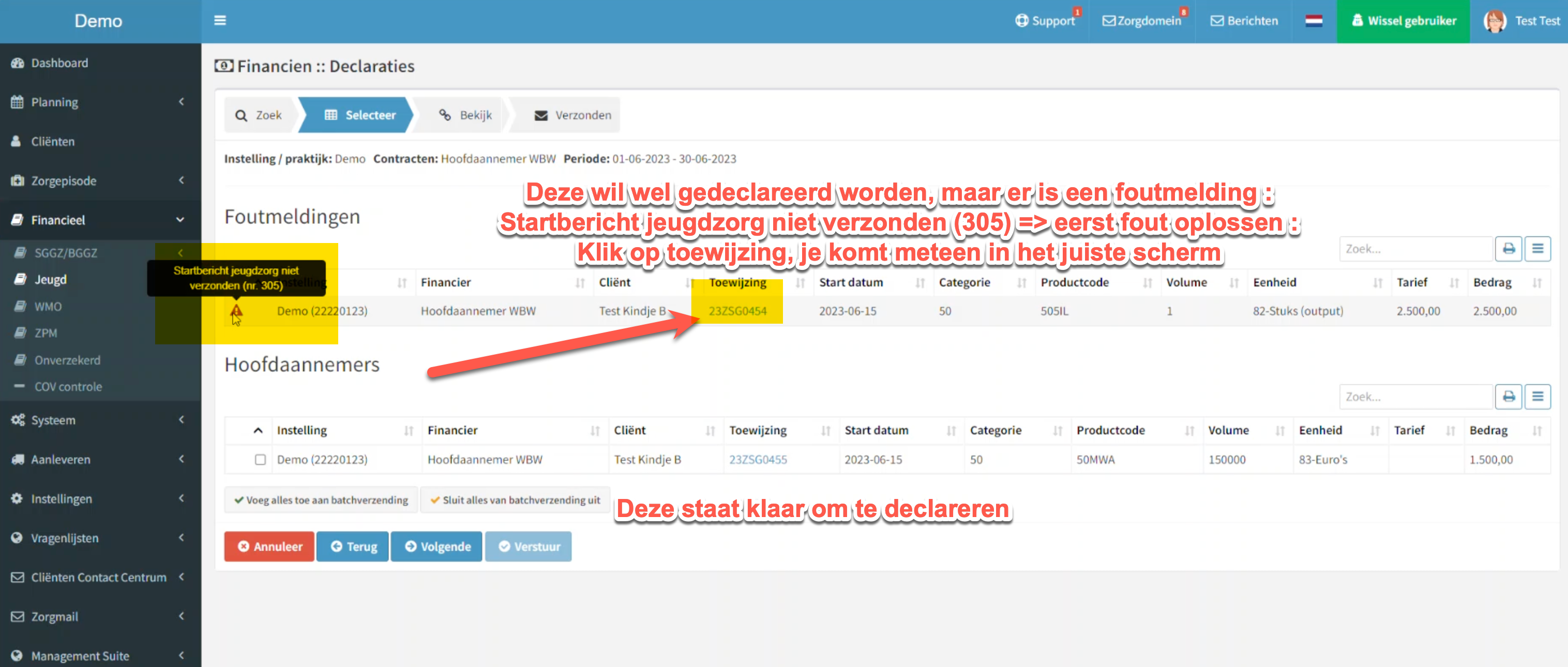Open toewijzing 23ZSG0455 link
1568x667 pixels.
coord(758,460)
